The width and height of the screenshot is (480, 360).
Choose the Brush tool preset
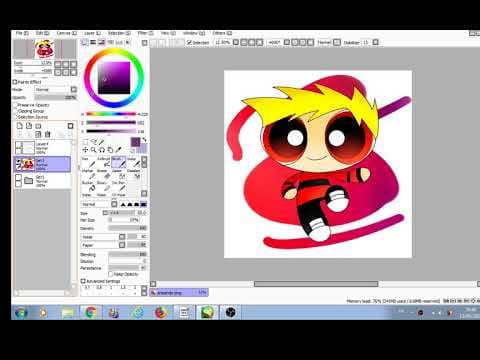pos(119,162)
